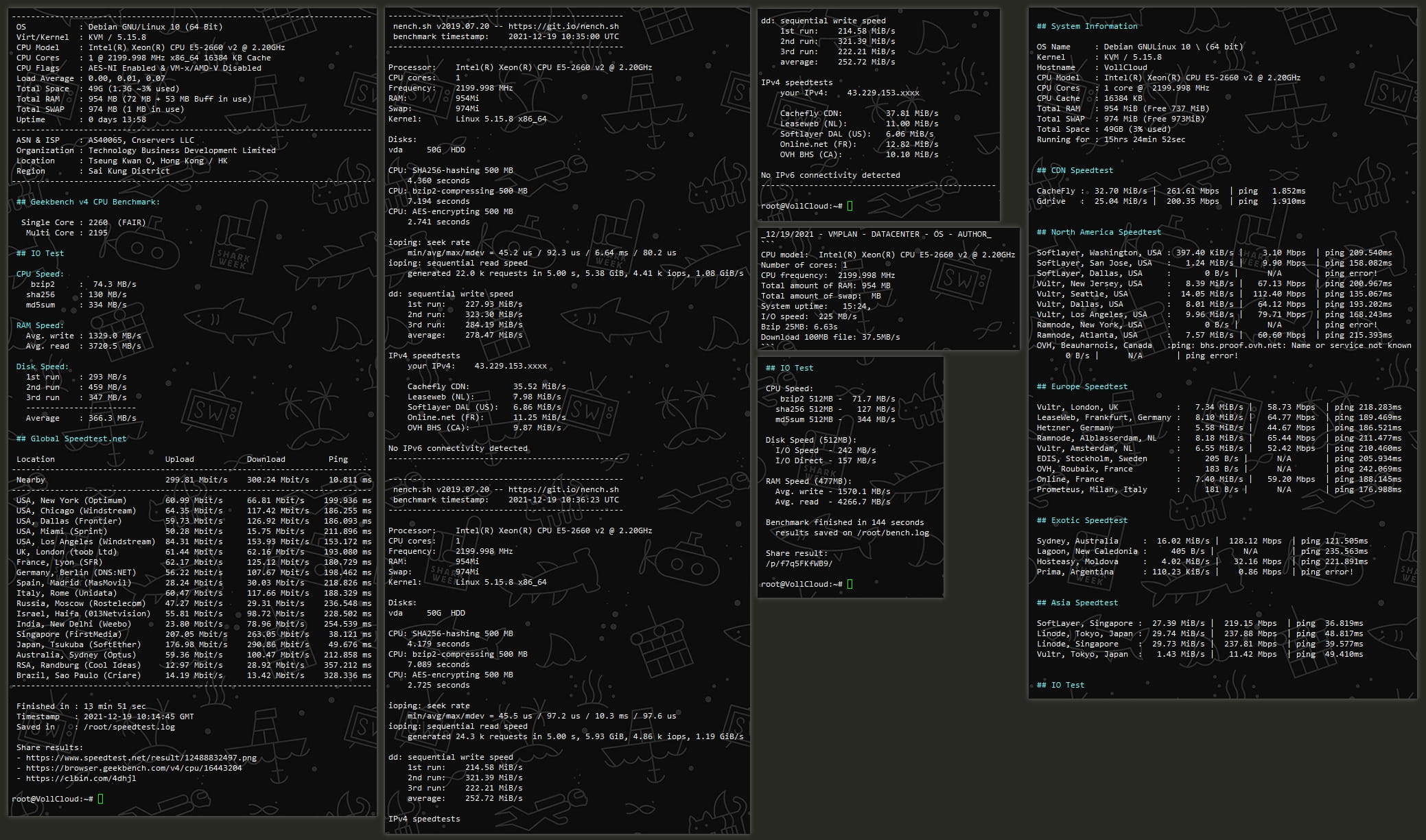Click git.io/nench.sh URL in 10:36:23 benchmark header

(563, 489)
